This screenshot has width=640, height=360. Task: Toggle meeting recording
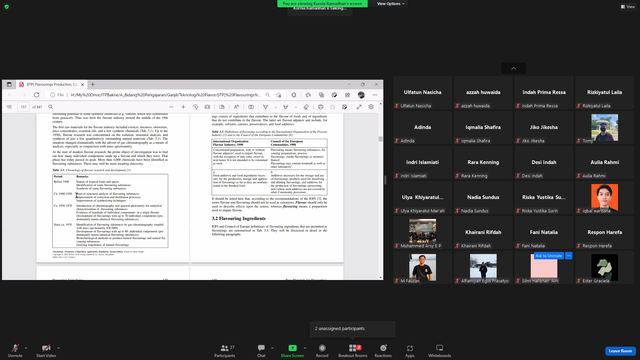[x=322, y=350]
